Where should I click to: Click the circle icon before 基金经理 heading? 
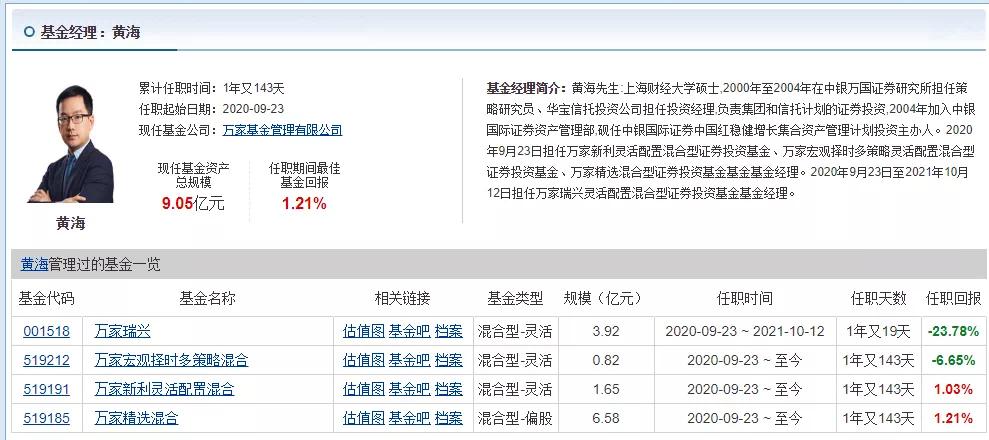coord(30,32)
